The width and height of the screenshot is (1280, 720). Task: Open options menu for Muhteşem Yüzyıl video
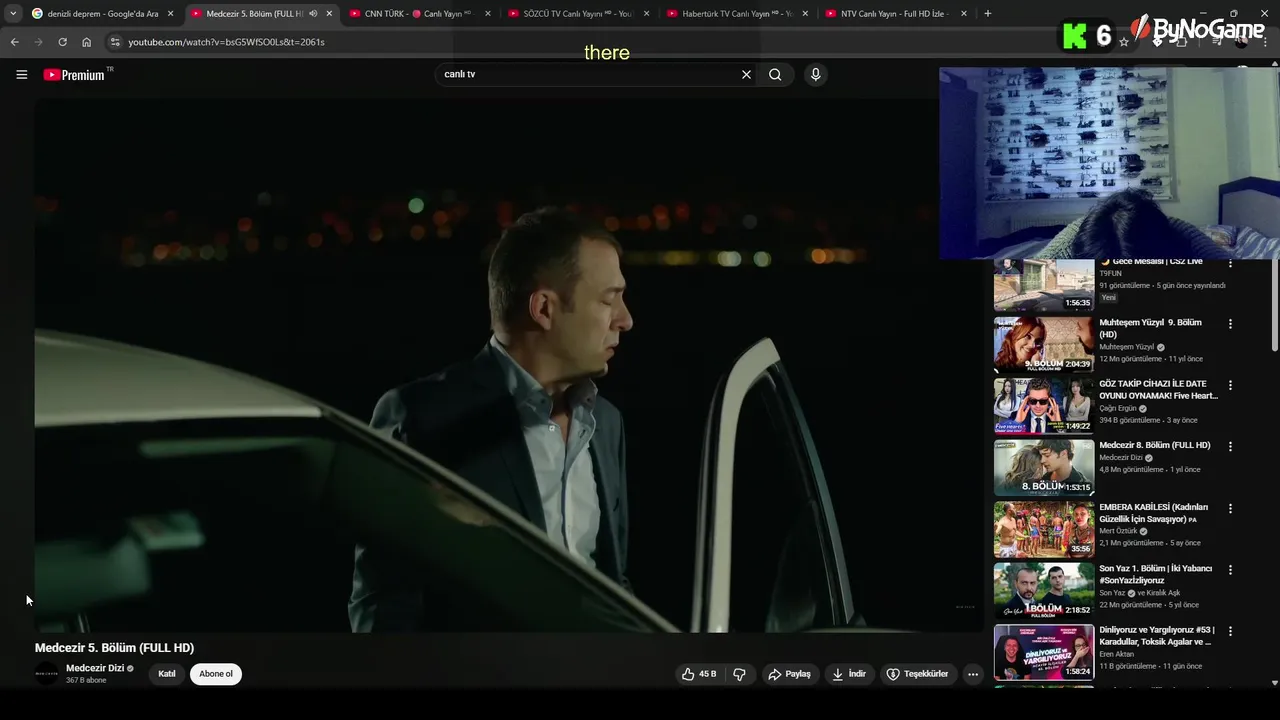click(1231, 324)
